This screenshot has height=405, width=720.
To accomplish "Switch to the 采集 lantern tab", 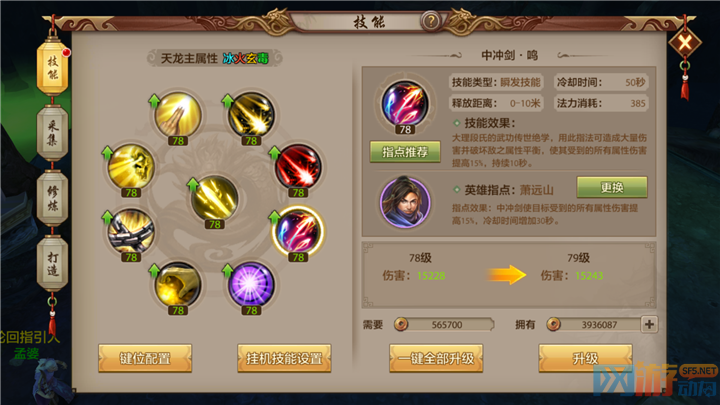I will click(52, 133).
